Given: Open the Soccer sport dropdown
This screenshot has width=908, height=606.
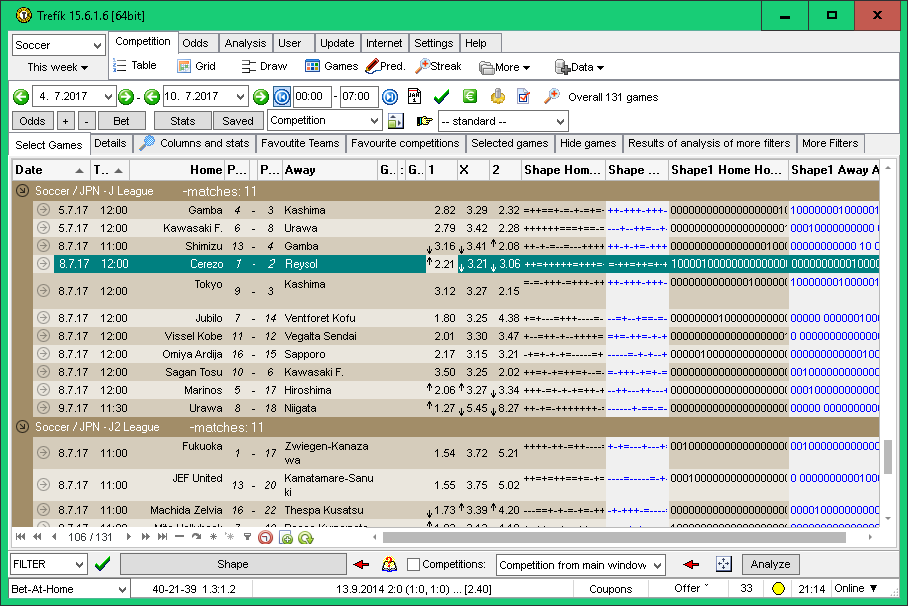Looking at the screenshot, I should pyautogui.click(x=58, y=46).
